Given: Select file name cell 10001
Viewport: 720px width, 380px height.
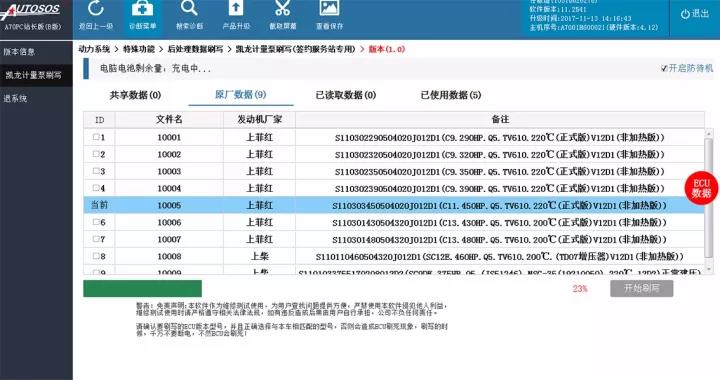Looking at the screenshot, I should tap(169, 137).
